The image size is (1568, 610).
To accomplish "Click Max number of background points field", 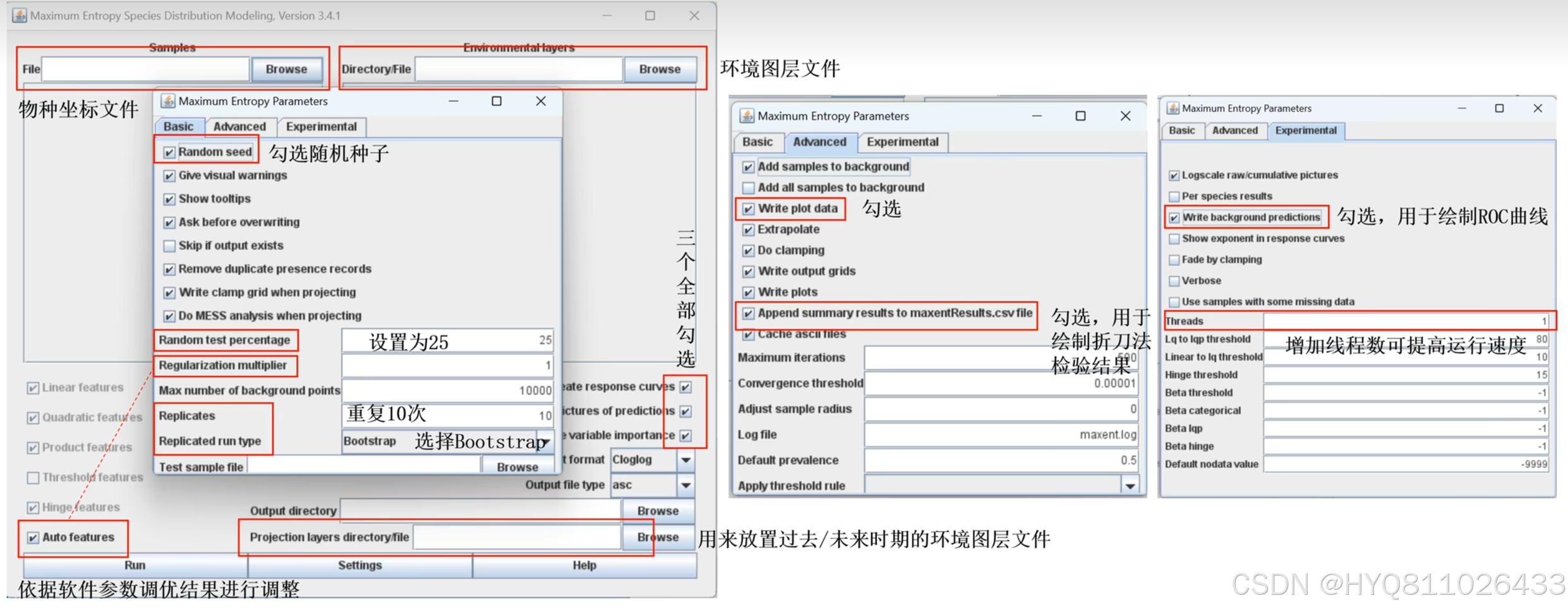I will click(447, 390).
